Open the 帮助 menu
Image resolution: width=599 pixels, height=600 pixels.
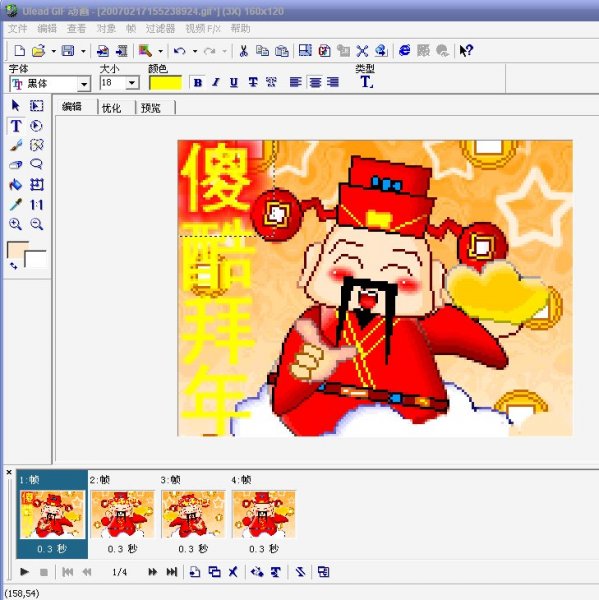(240, 29)
